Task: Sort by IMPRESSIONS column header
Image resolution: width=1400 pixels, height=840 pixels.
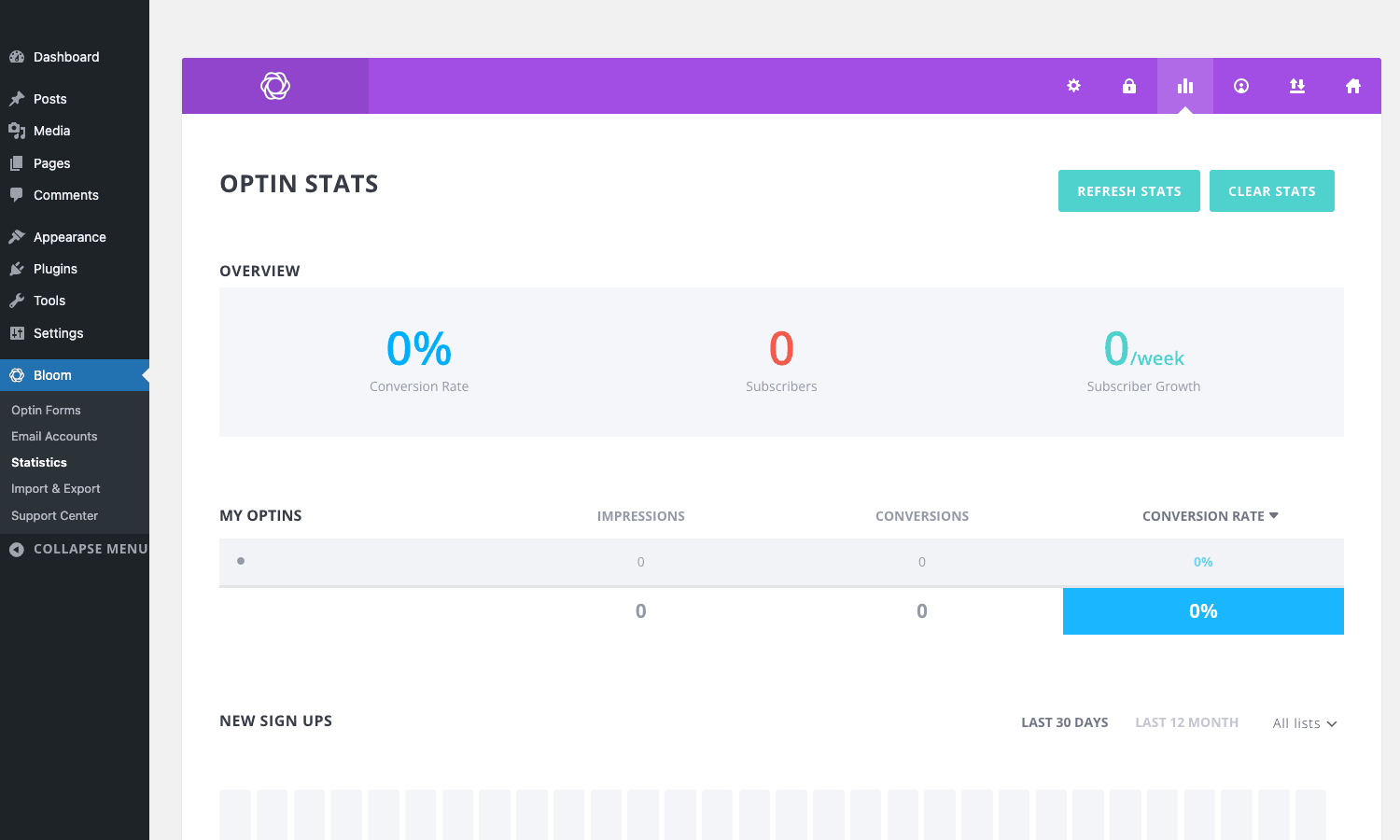Action: 641,516
